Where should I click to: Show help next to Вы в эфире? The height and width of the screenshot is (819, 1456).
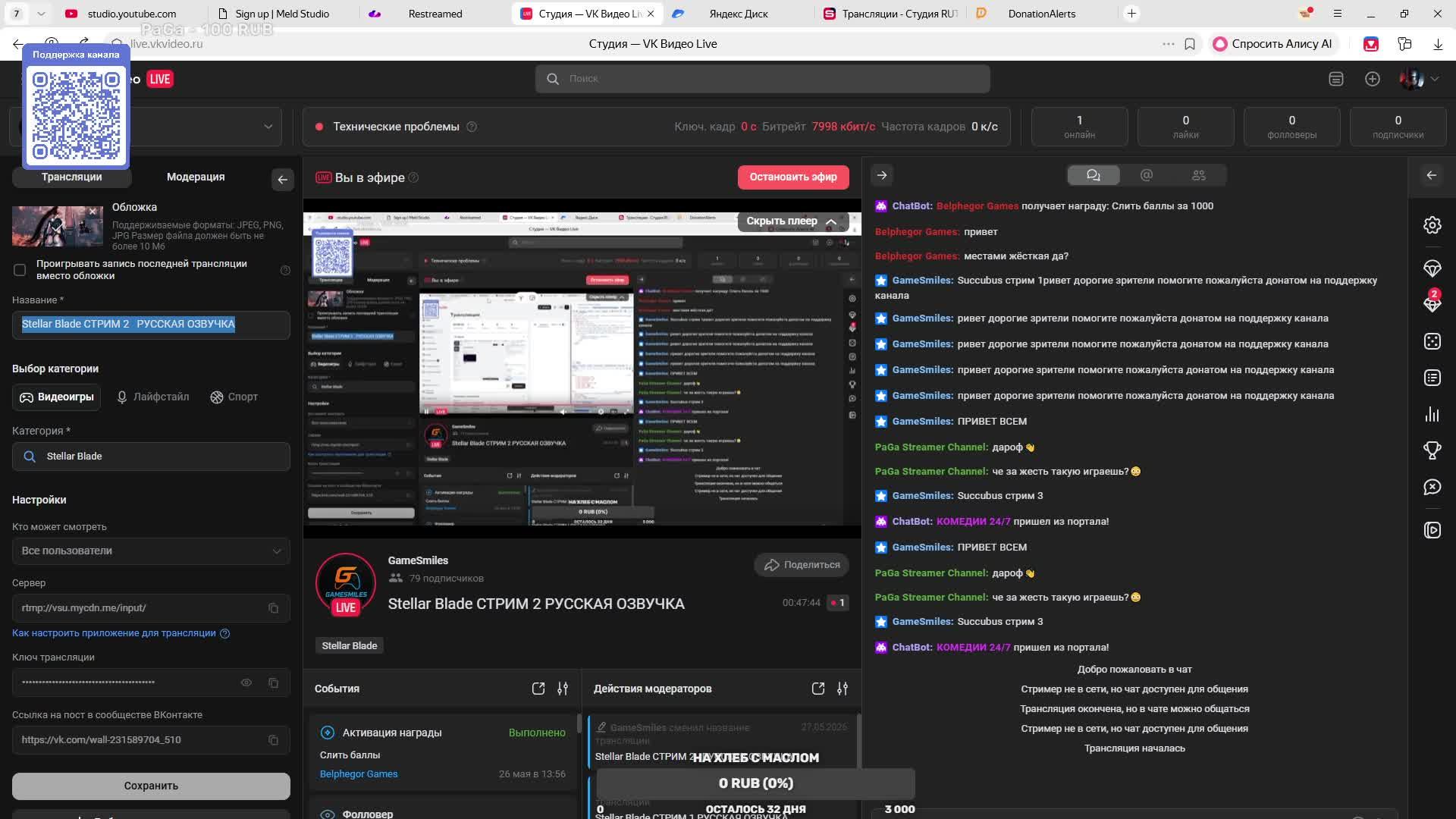[x=413, y=177]
